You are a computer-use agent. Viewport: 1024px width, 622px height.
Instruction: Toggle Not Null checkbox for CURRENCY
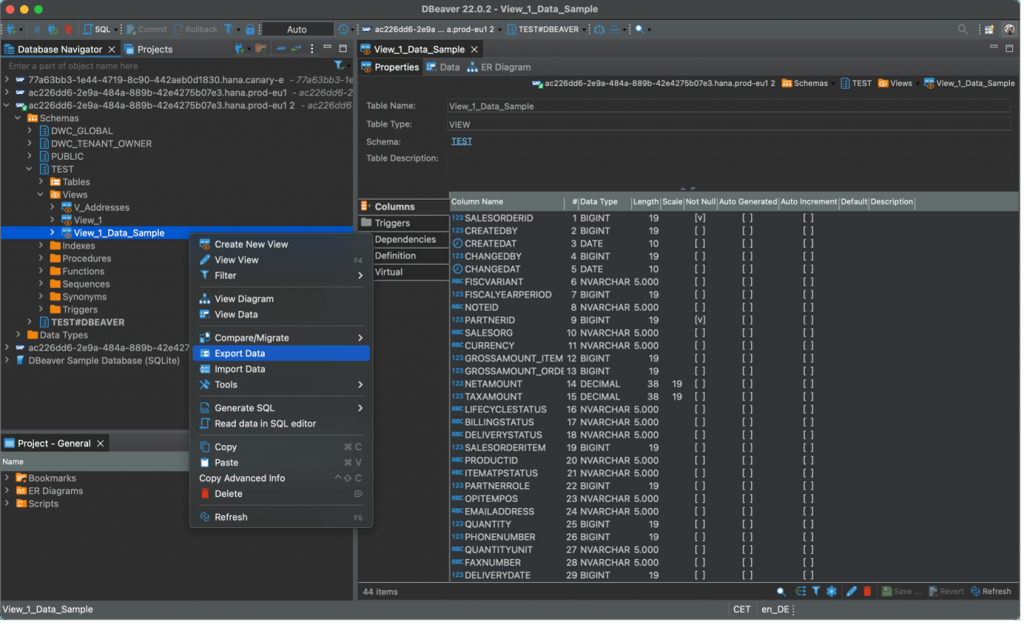tap(700, 346)
